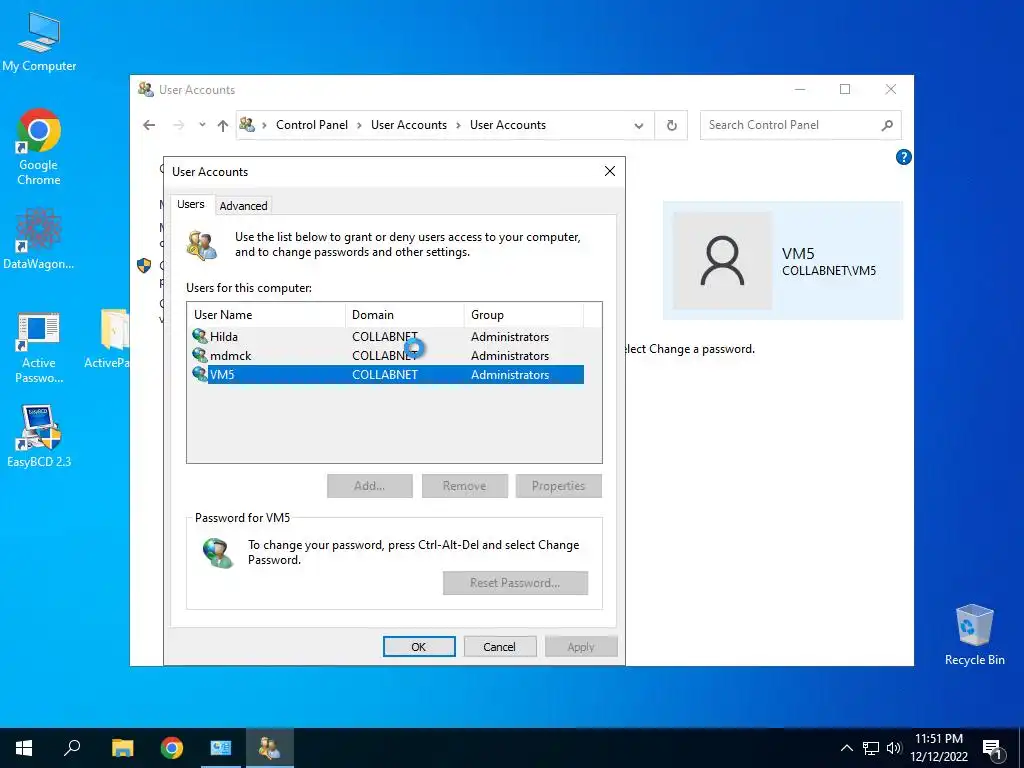Click VM5 account picture
The width and height of the screenshot is (1024, 768).
(722, 261)
